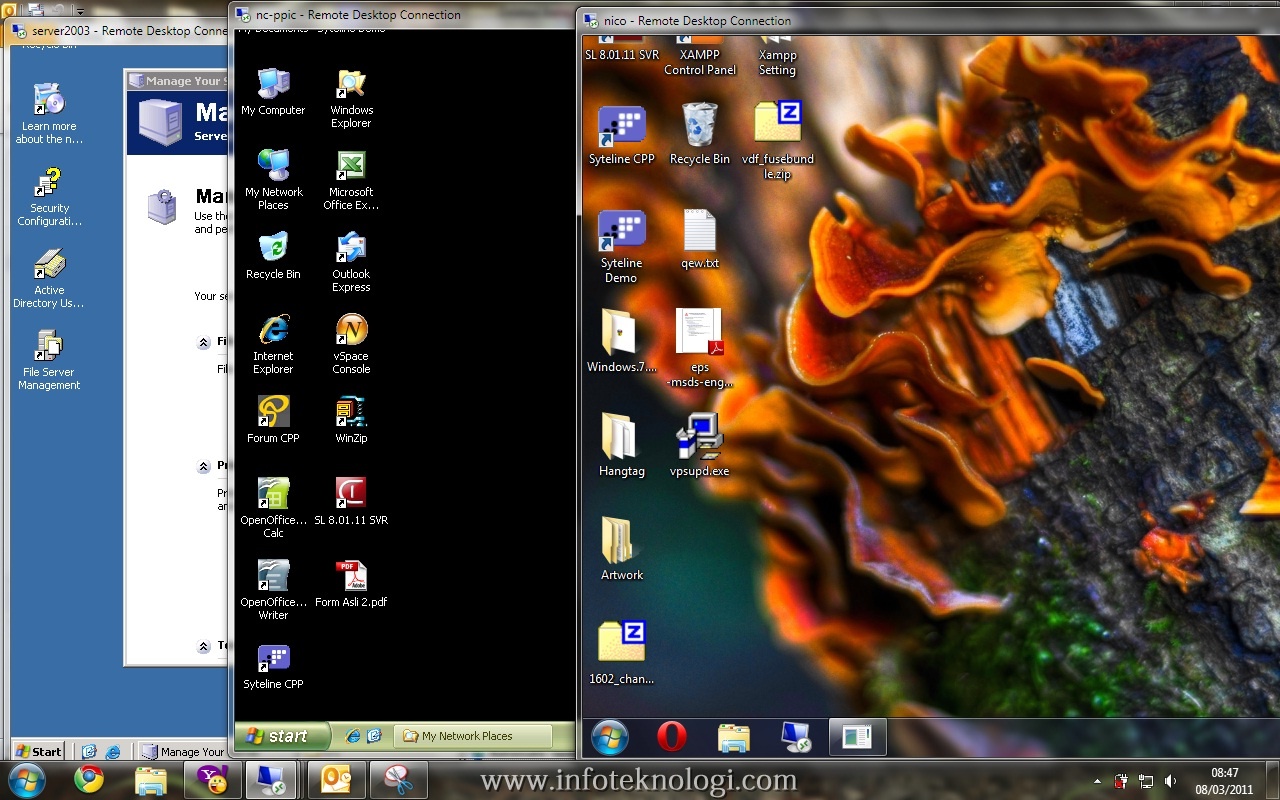This screenshot has height=800, width=1280.
Task: Open Windows Explorer on host taskbar
Action: tap(151, 780)
